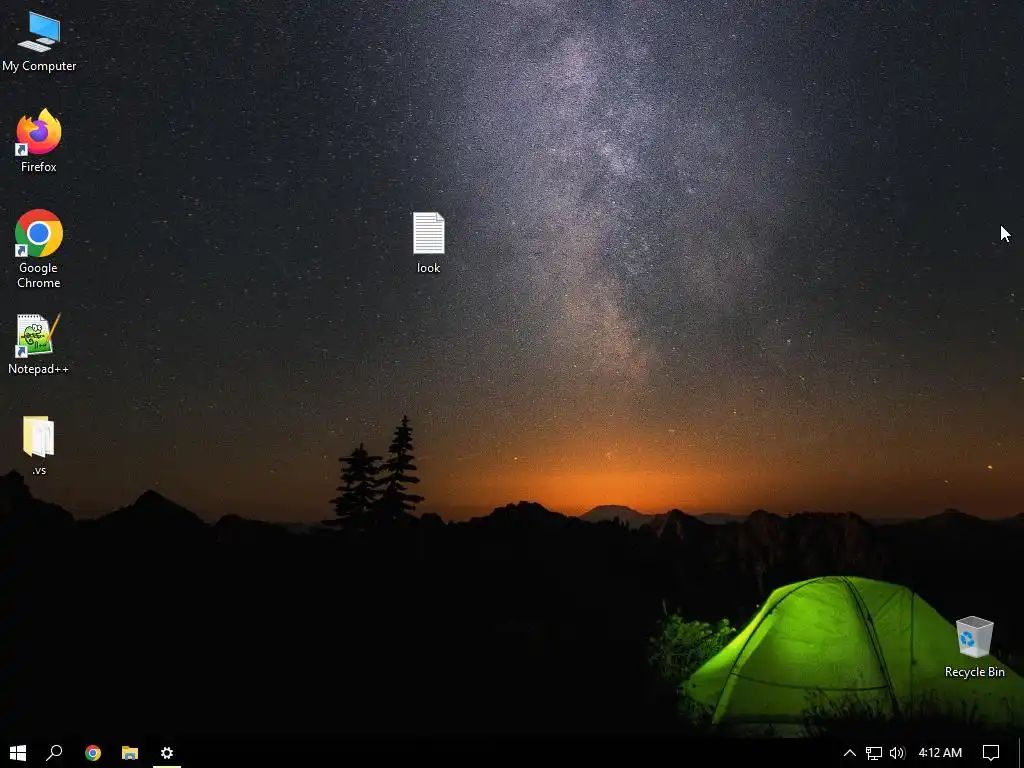Open Chrome from the taskbar

pyautogui.click(x=93, y=753)
